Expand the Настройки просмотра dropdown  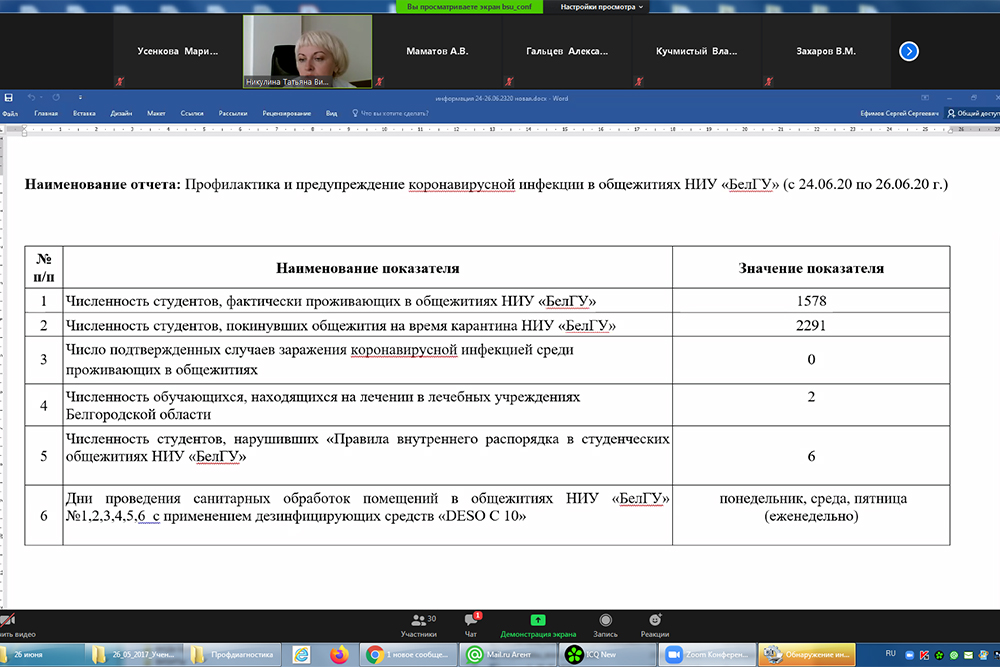click(x=603, y=6)
